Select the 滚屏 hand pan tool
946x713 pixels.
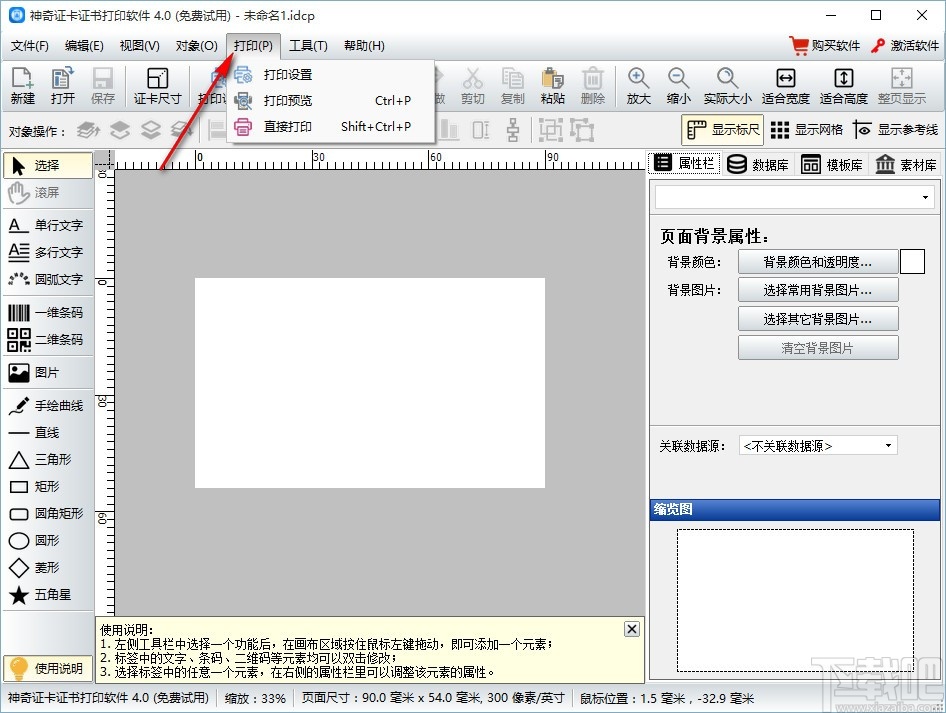point(48,192)
